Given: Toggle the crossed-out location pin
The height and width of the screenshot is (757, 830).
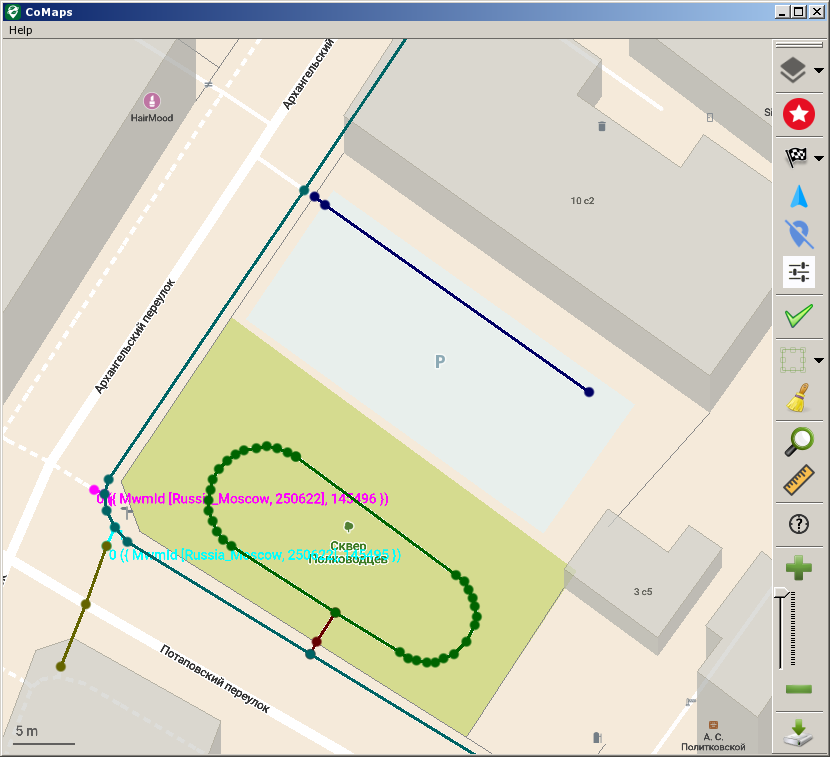Looking at the screenshot, I should coord(798,234).
